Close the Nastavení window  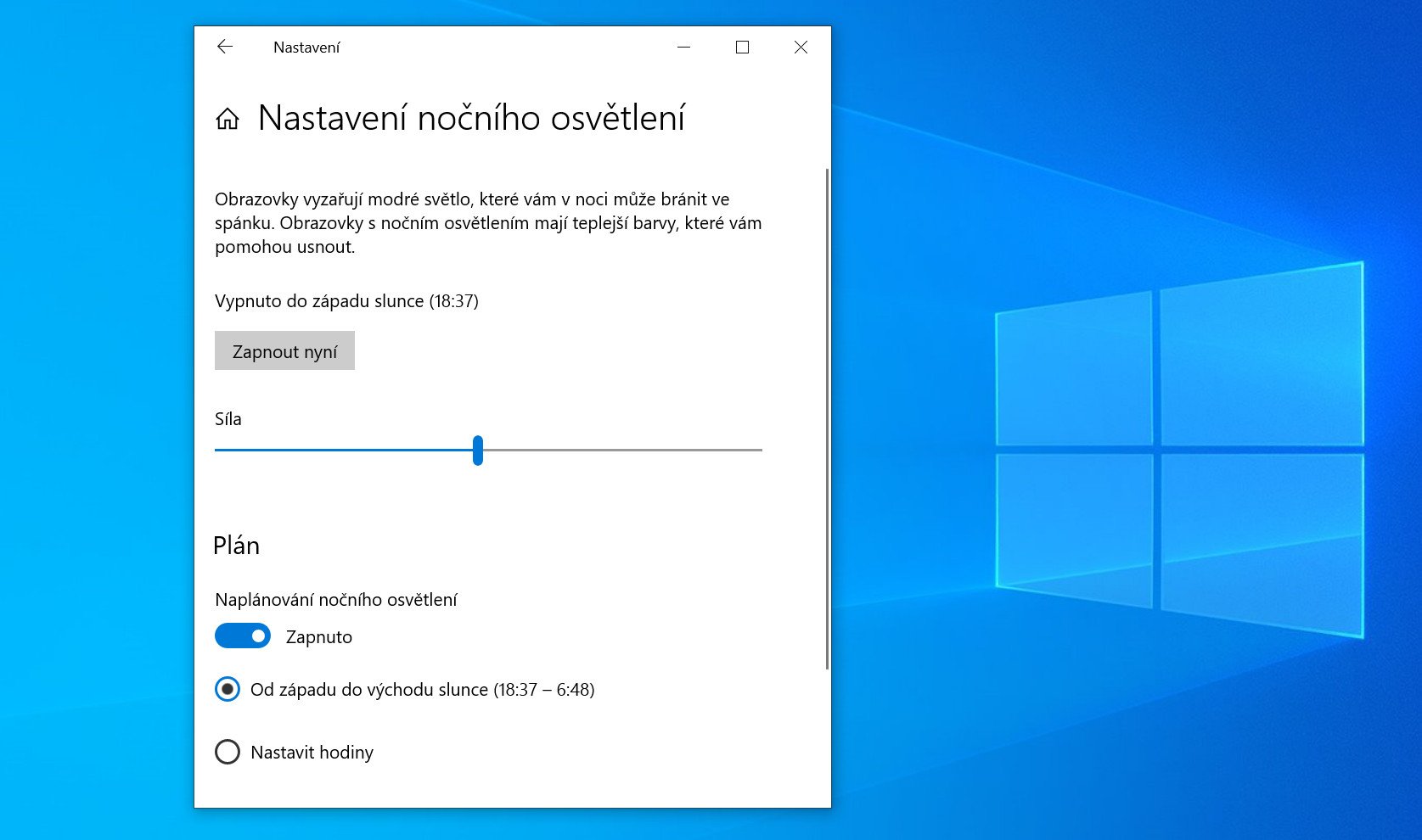(x=801, y=47)
